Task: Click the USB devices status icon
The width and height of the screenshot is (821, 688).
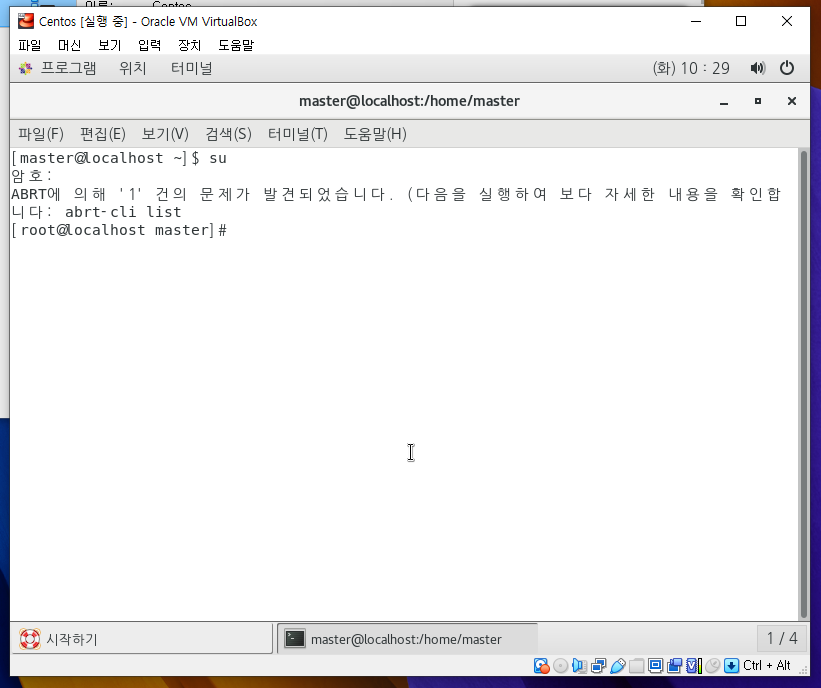Action: [617, 665]
